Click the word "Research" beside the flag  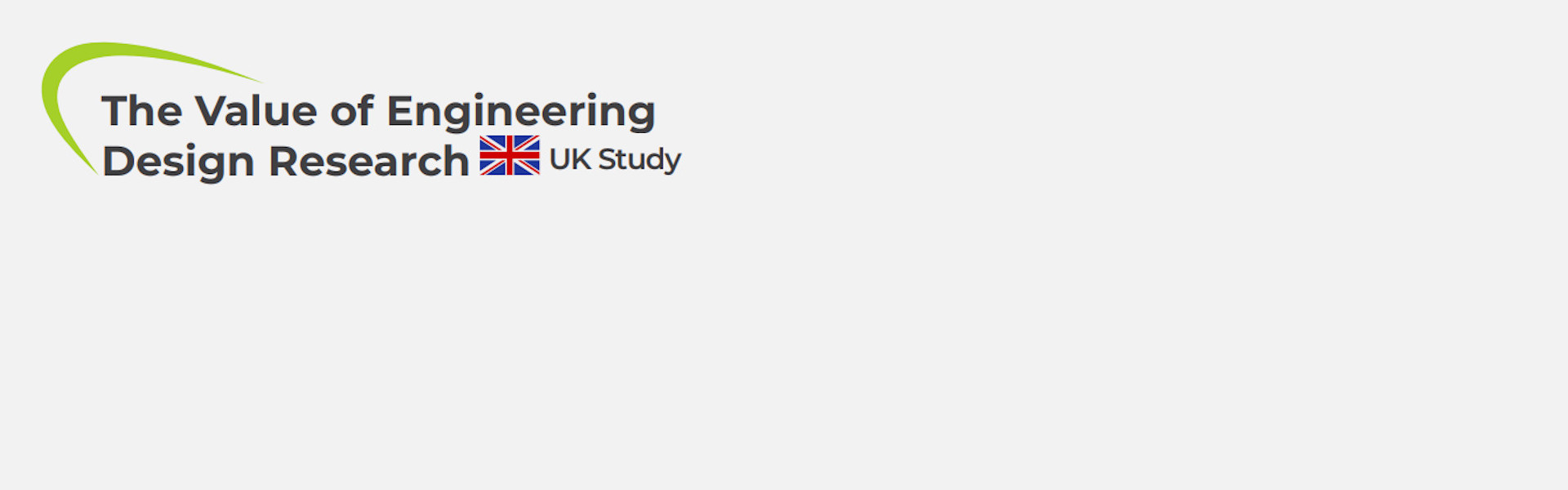point(368,161)
